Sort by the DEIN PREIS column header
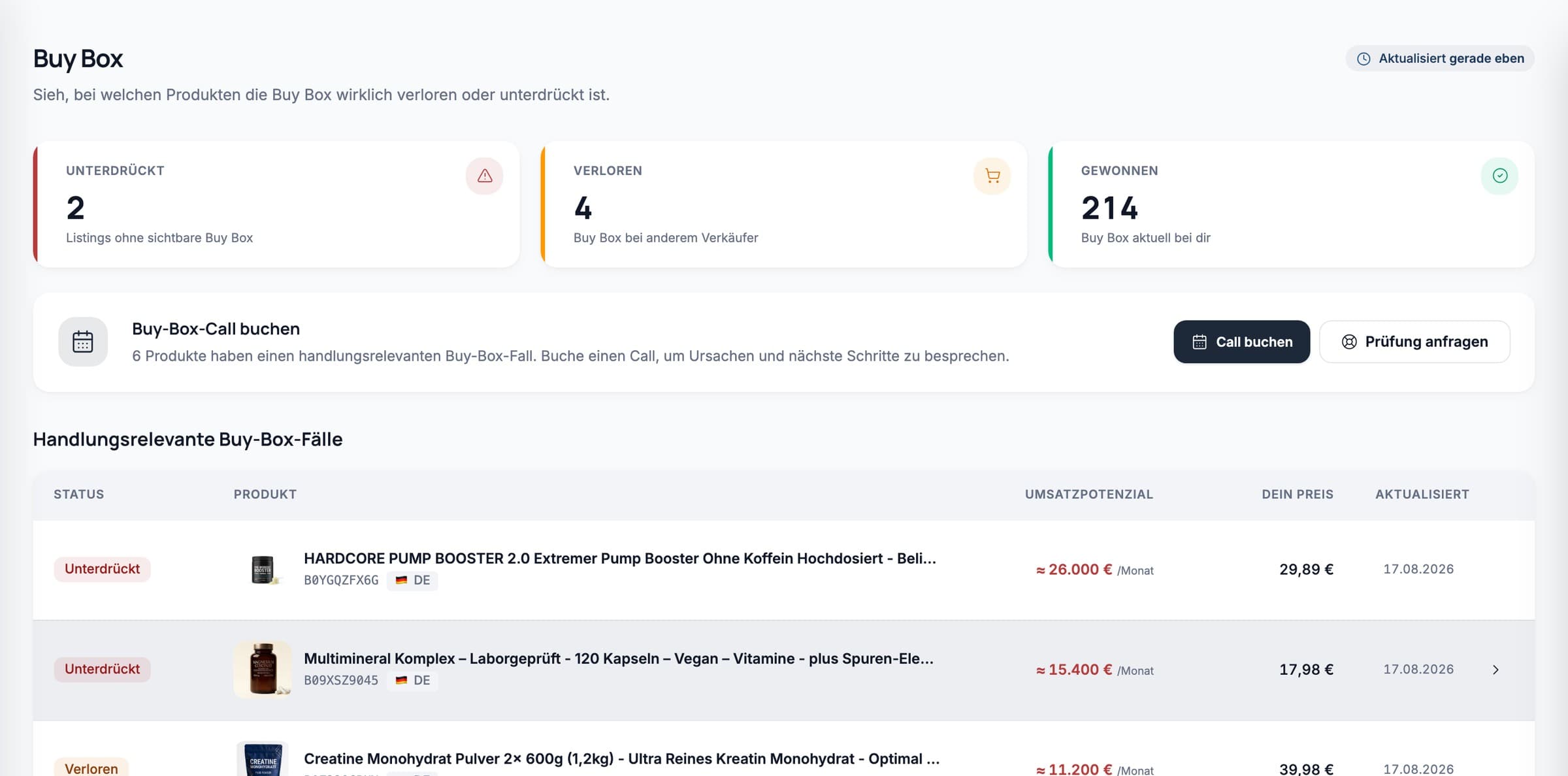1568x776 pixels. pos(1298,494)
